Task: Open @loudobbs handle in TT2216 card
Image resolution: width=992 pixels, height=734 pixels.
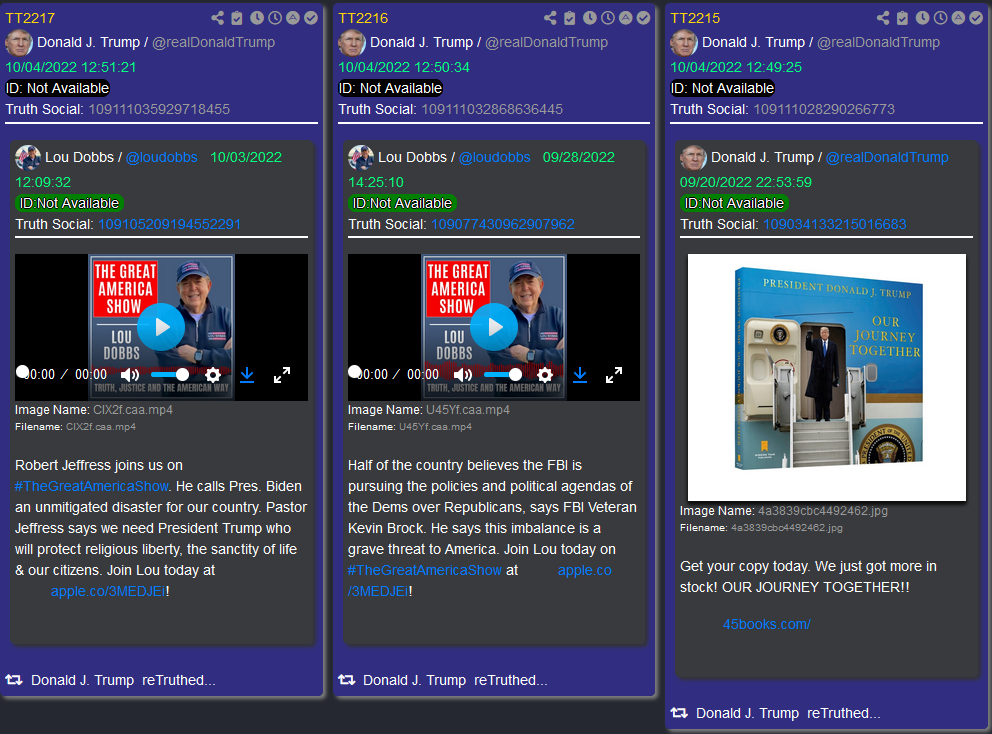Action: 495,157
